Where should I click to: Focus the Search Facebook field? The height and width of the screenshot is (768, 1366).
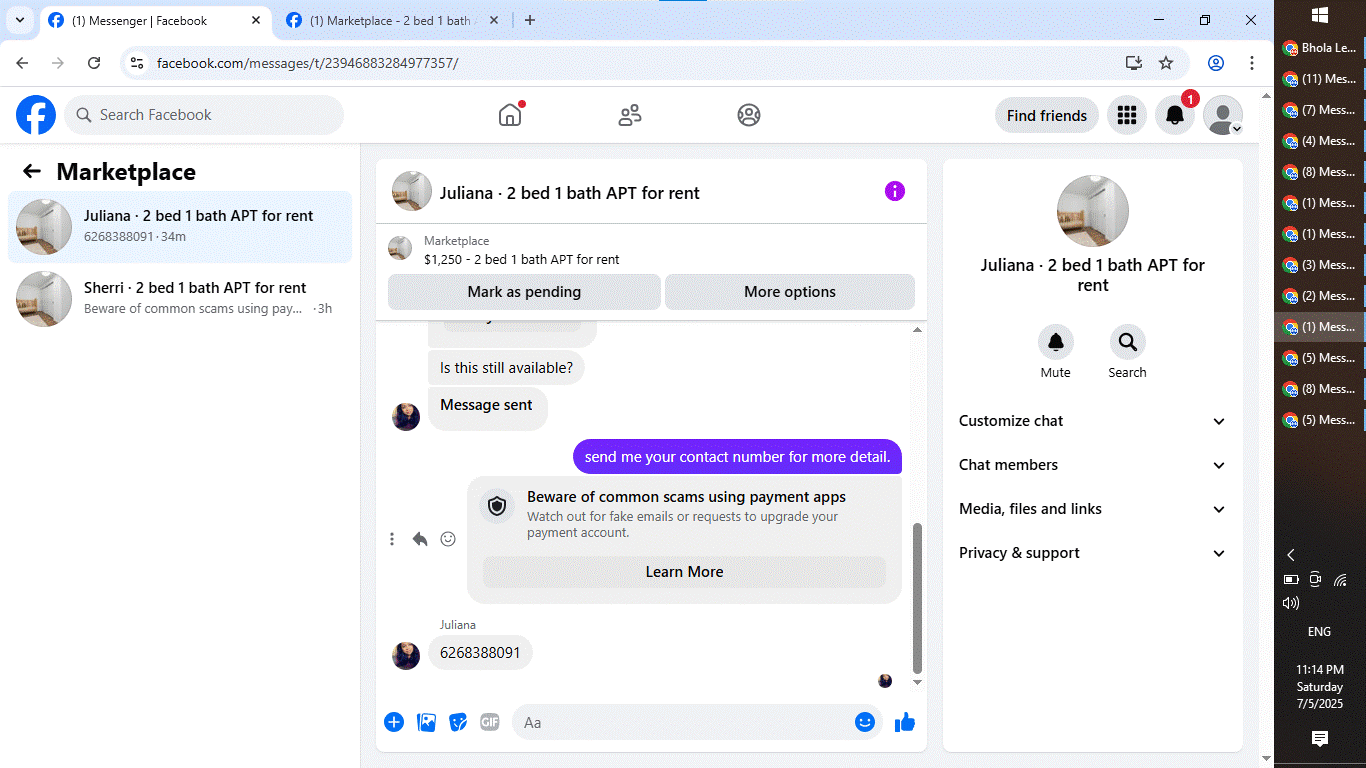[204, 115]
